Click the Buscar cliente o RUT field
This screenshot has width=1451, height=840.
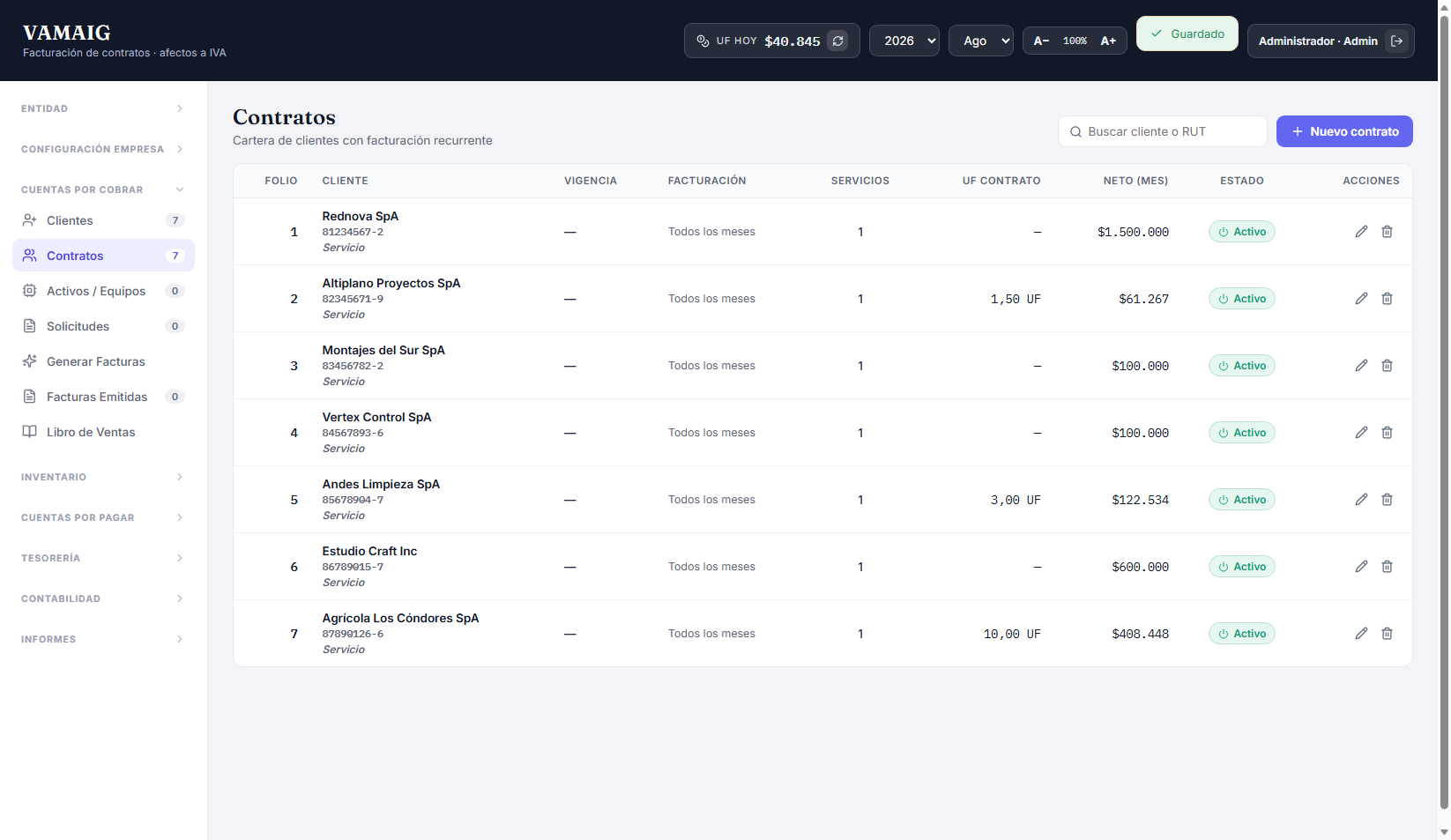click(1162, 131)
